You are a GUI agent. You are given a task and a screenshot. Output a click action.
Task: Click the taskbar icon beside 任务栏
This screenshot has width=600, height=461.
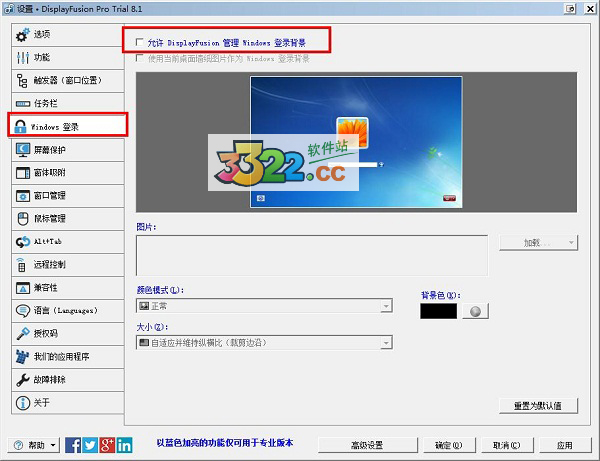coord(23,104)
